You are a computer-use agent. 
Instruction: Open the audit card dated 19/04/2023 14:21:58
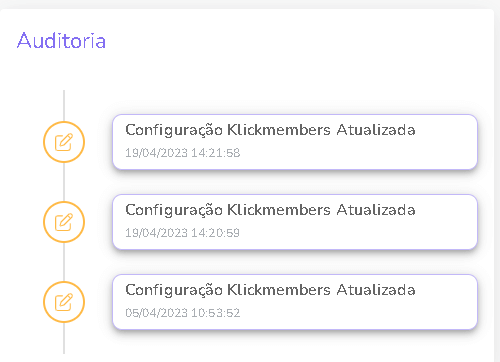295,142
